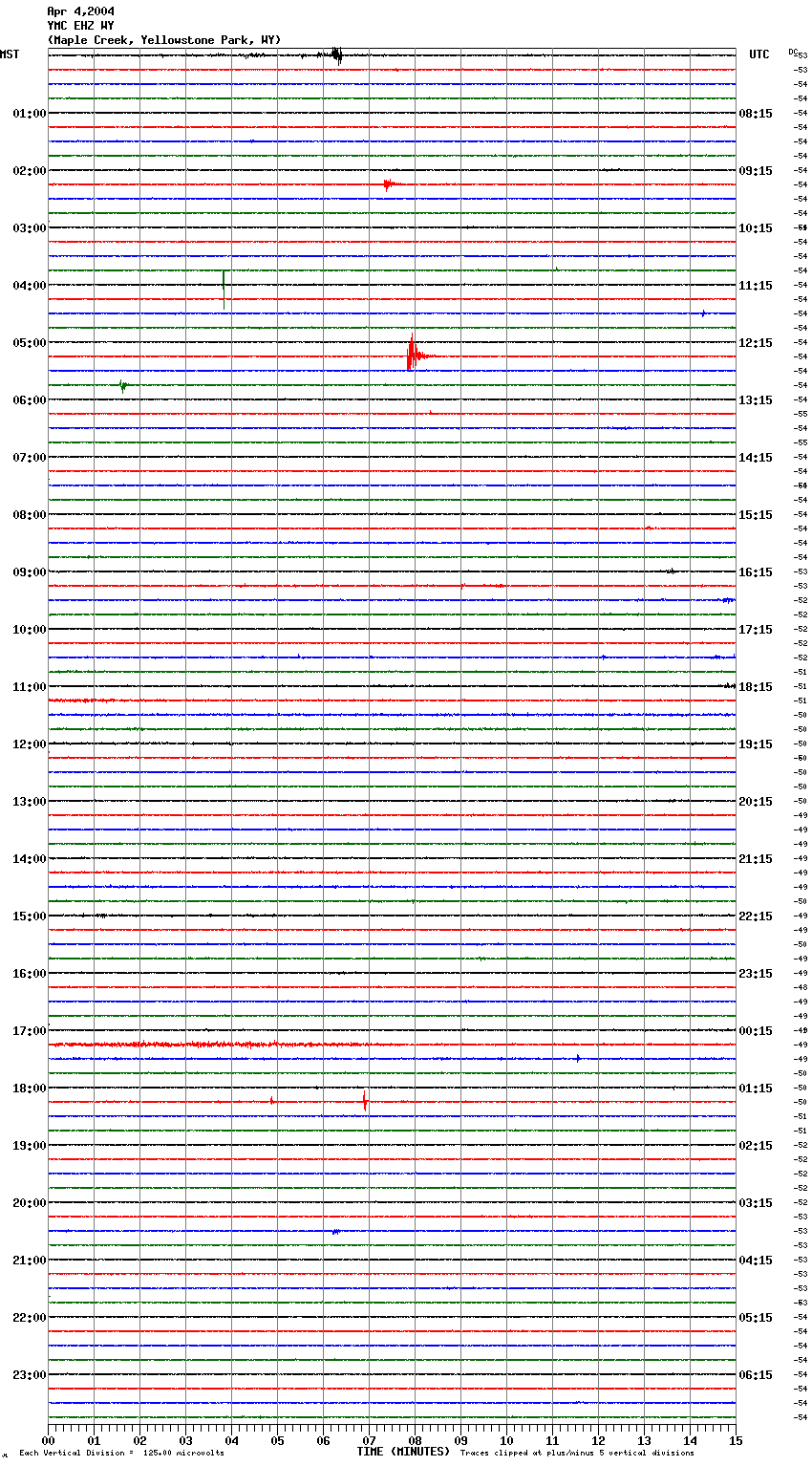Click the 11:15 UTC time label
This screenshot has width=812, height=1466.
pyautogui.click(x=756, y=286)
